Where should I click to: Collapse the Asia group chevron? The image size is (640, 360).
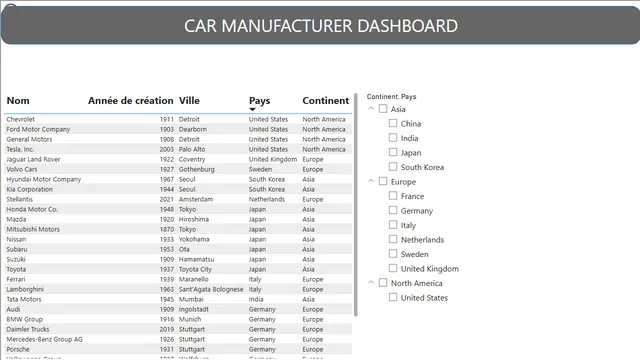[371, 109]
